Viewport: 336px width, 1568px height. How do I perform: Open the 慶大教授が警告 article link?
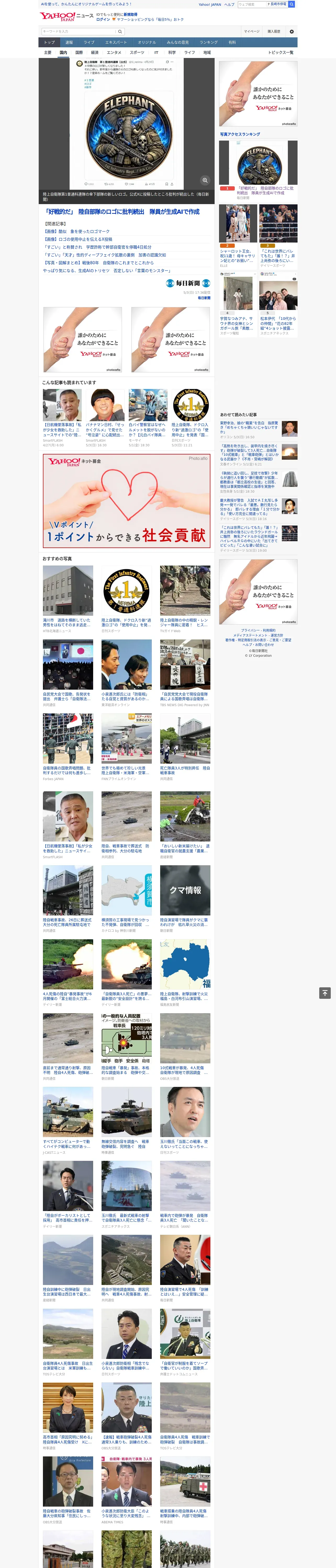click(x=249, y=507)
